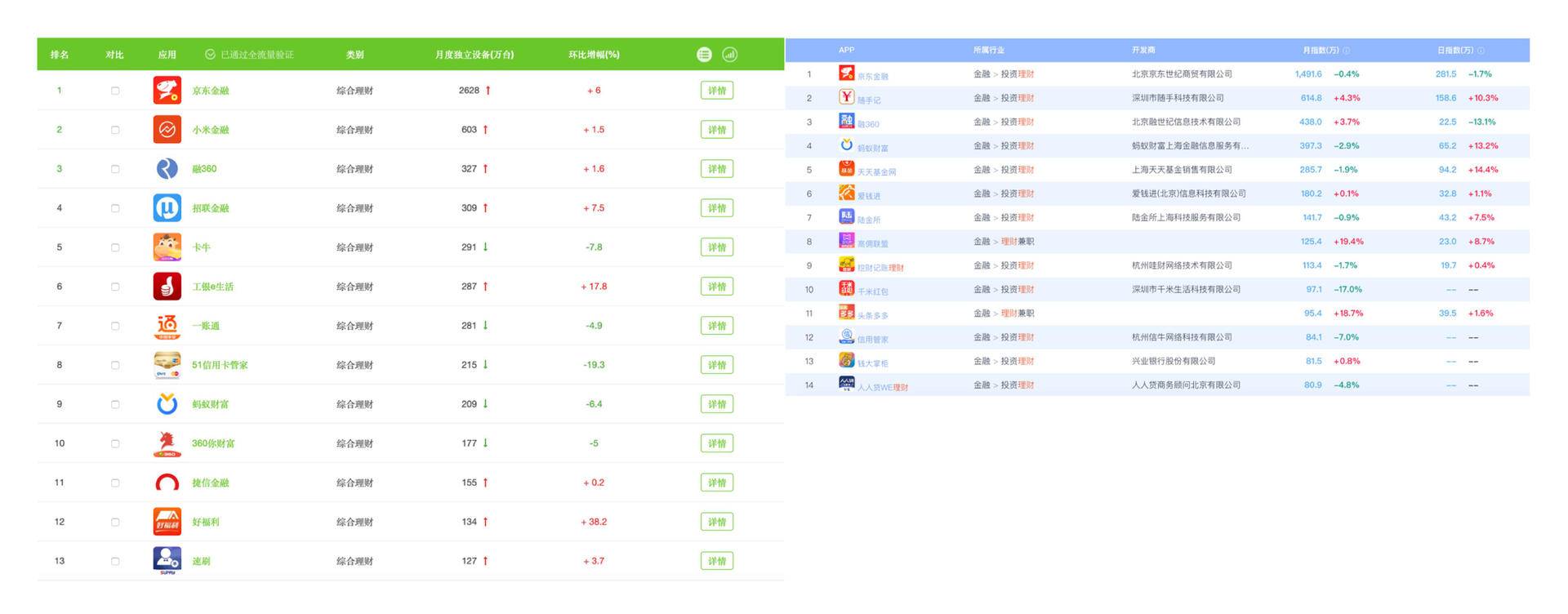Click the 好福利 app icon
This screenshot has height=614, width=1568.
pyautogui.click(x=167, y=522)
